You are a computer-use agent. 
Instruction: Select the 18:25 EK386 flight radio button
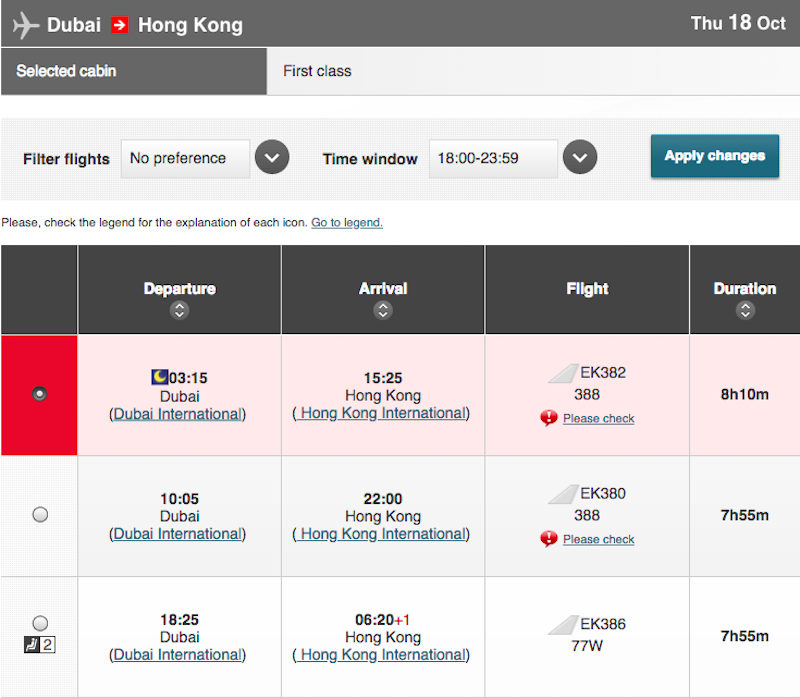(40, 623)
